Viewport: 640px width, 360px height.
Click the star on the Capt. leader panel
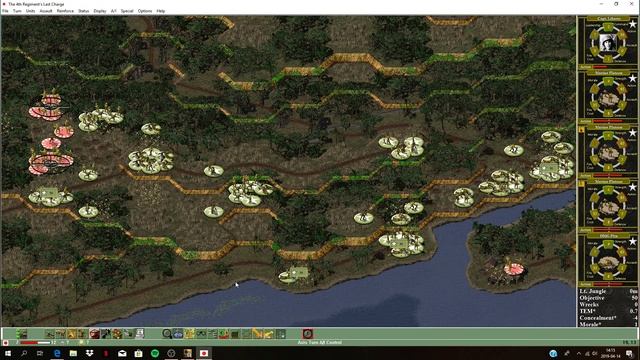[632, 24]
